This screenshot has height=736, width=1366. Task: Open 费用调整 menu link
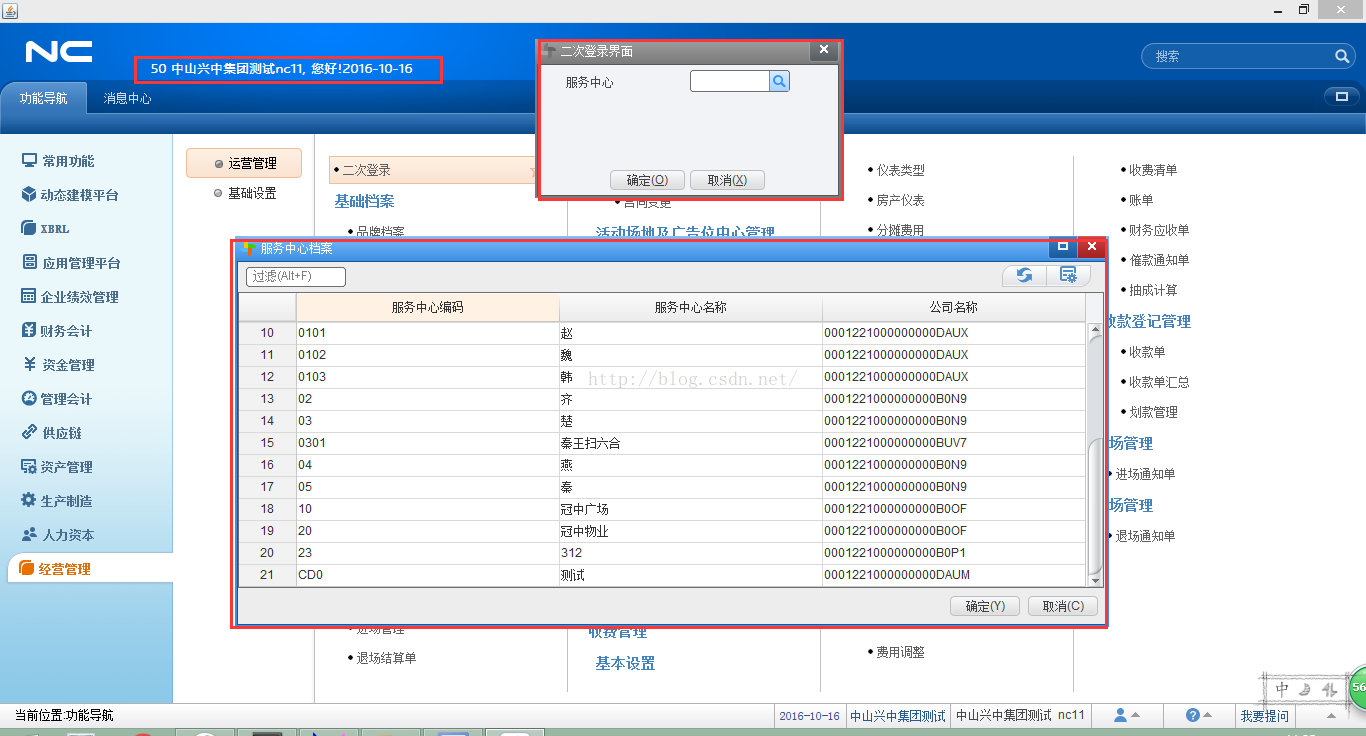click(x=901, y=652)
